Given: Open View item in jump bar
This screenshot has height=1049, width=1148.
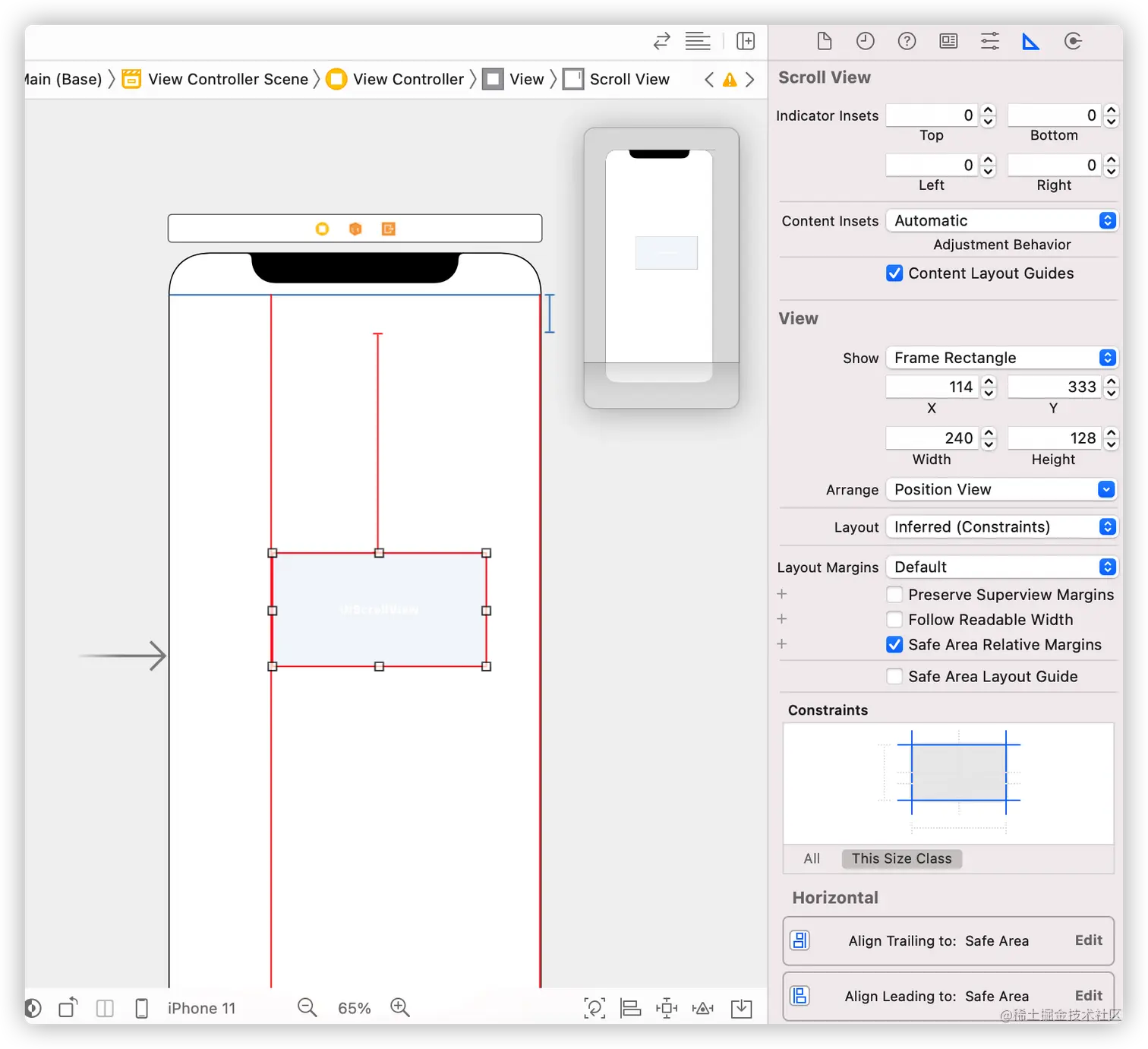Looking at the screenshot, I should [514, 80].
